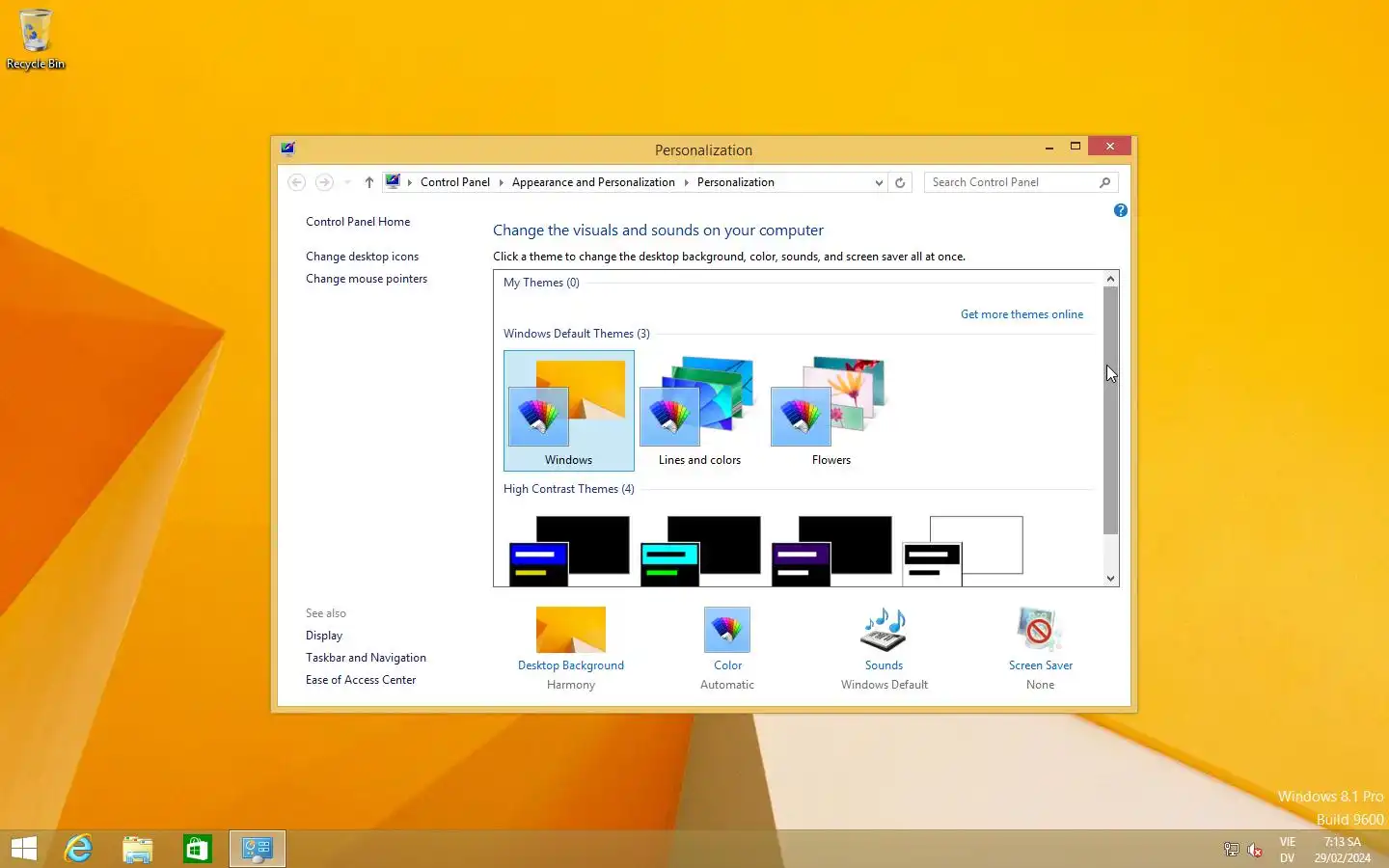Click the address bar computer icon
The height and width of the screenshot is (868, 1389).
tap(393, 181)
